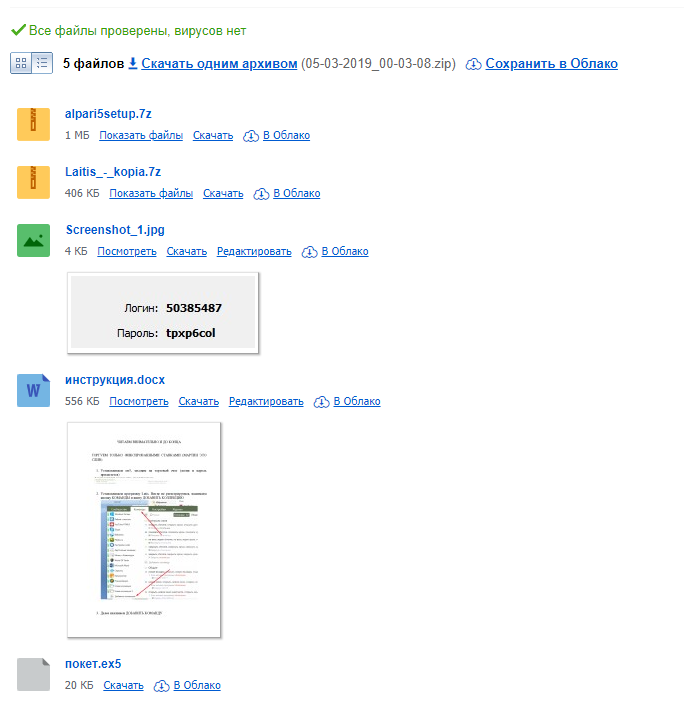
Task: Download all files as one archive
Action: [x=219, y=63]
